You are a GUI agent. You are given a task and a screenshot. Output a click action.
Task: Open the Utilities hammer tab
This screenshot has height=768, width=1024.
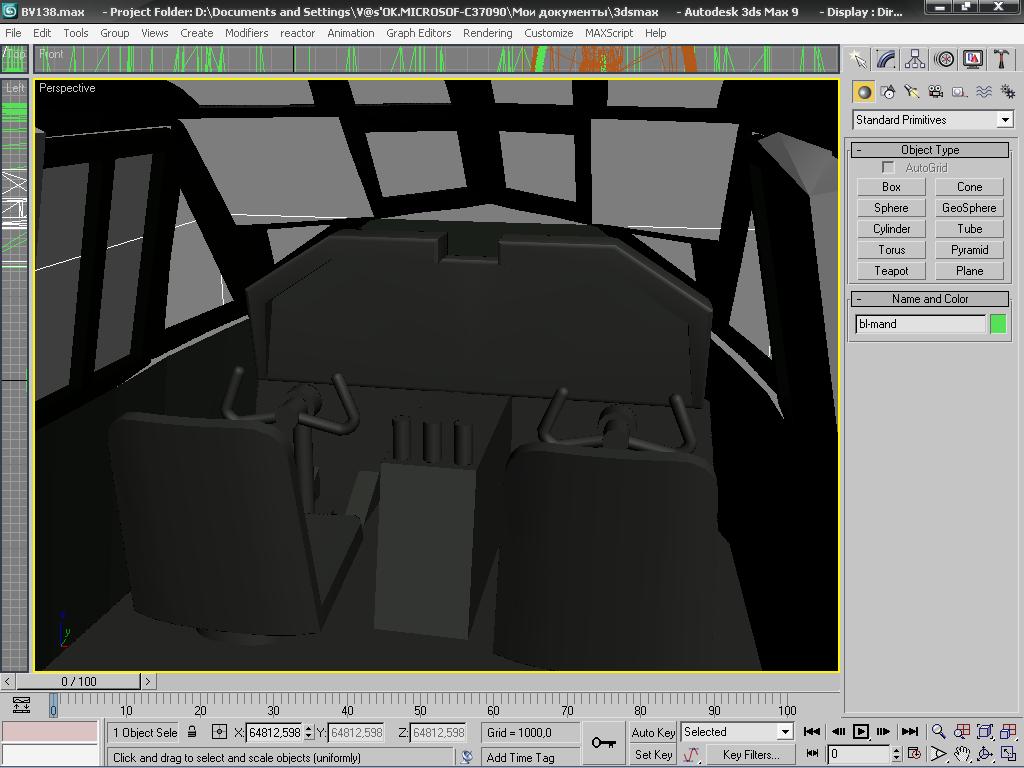pyautogui.click(x=1002, y=60)
